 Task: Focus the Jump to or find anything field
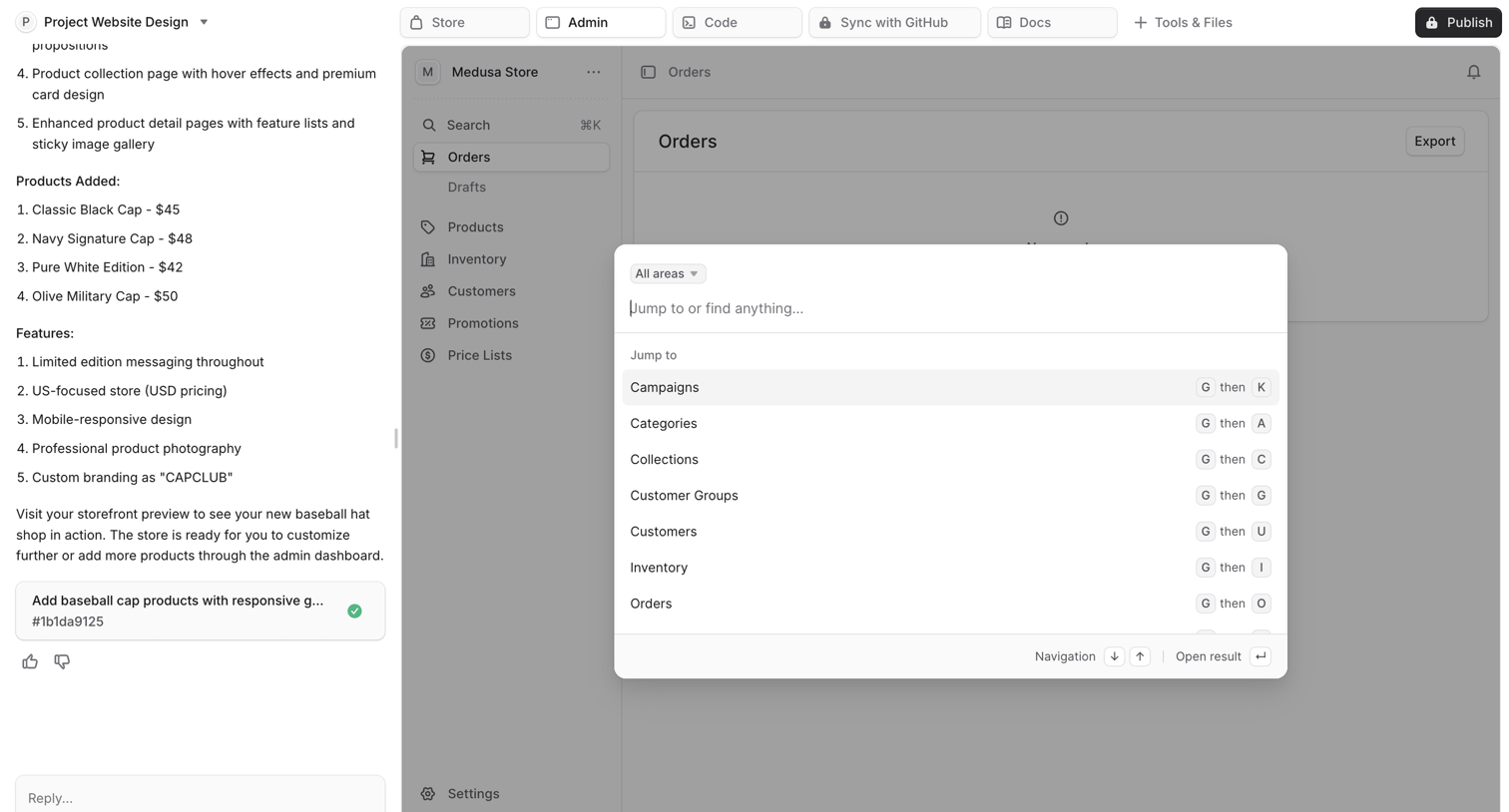coord(950,308)
